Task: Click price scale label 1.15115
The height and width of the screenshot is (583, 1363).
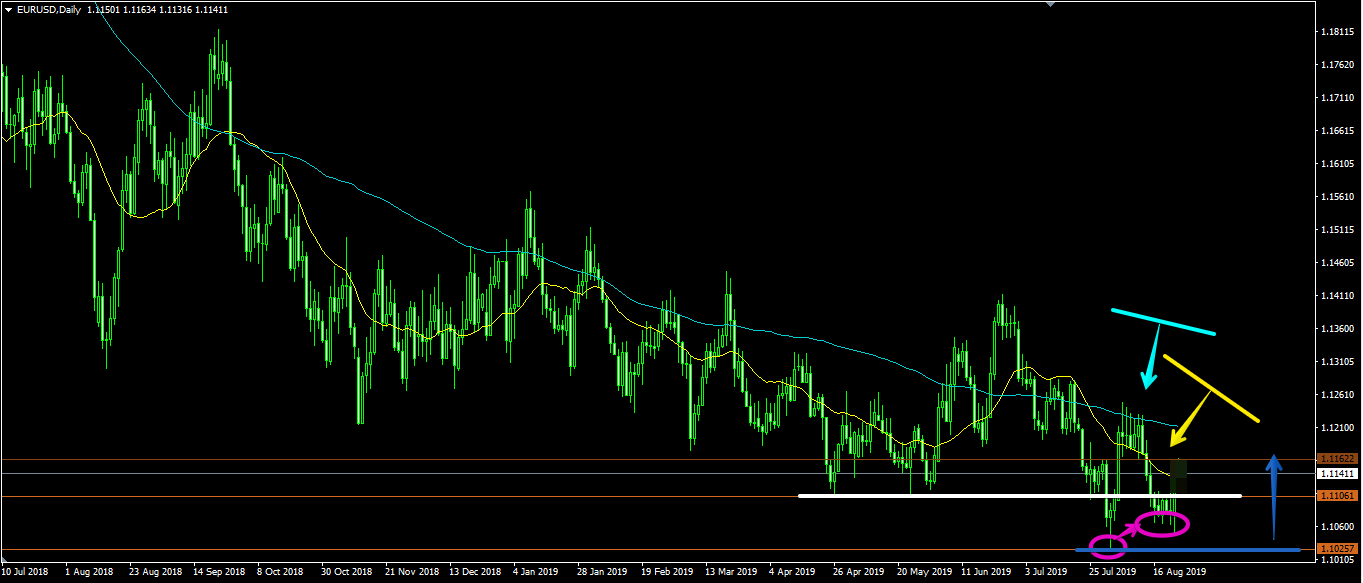Action: tap(1336, 230)
